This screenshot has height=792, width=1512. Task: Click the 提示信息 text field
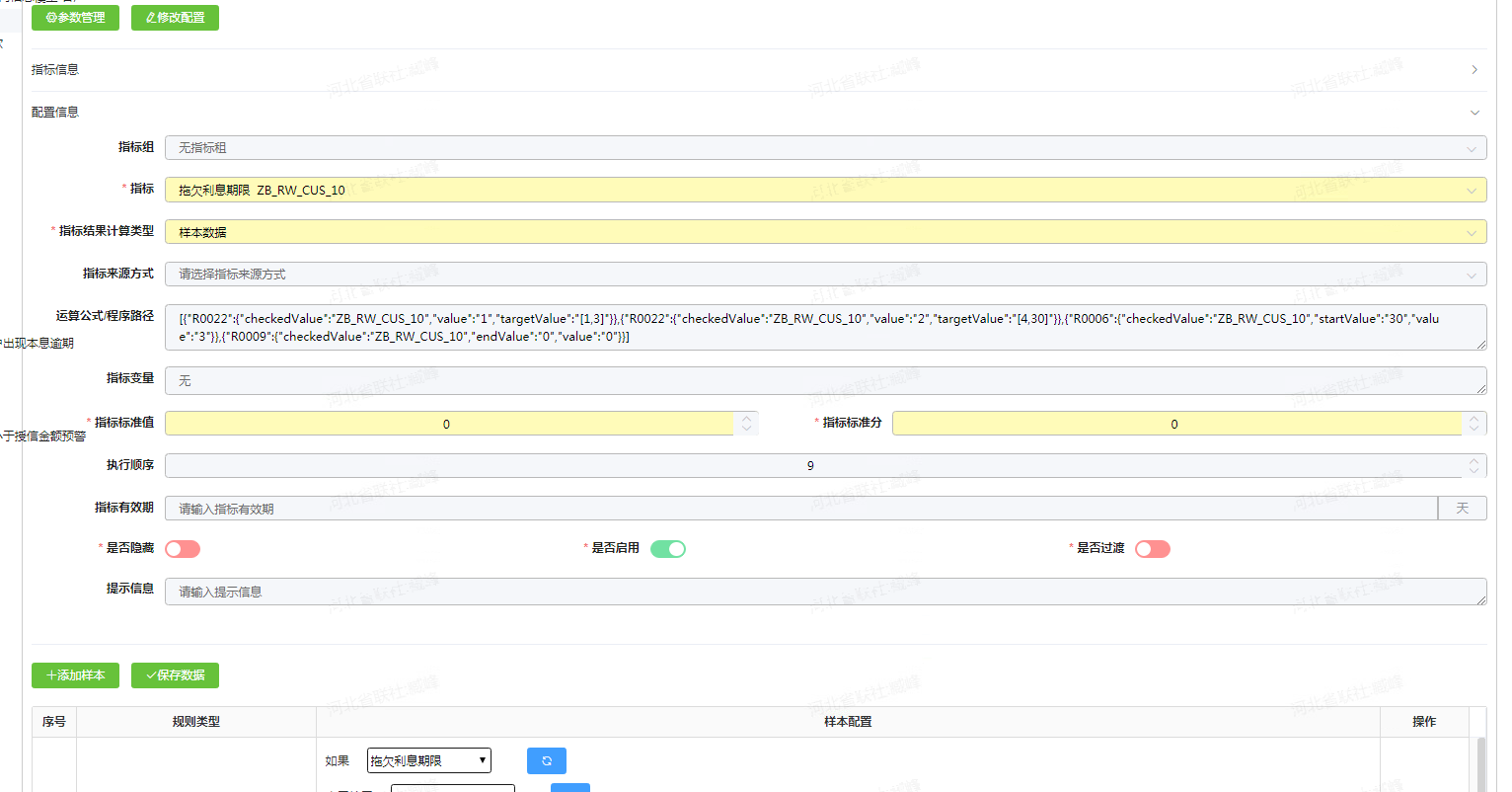point(825,592)
